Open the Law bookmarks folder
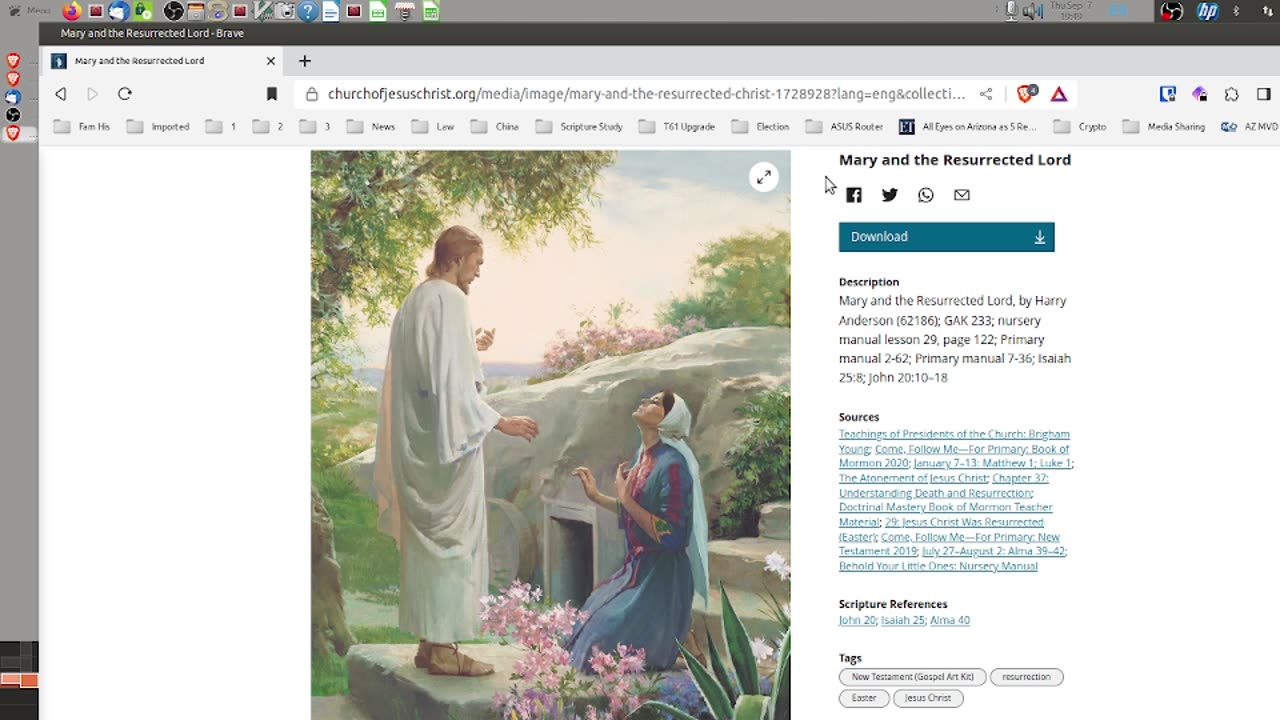 point(433,127)
